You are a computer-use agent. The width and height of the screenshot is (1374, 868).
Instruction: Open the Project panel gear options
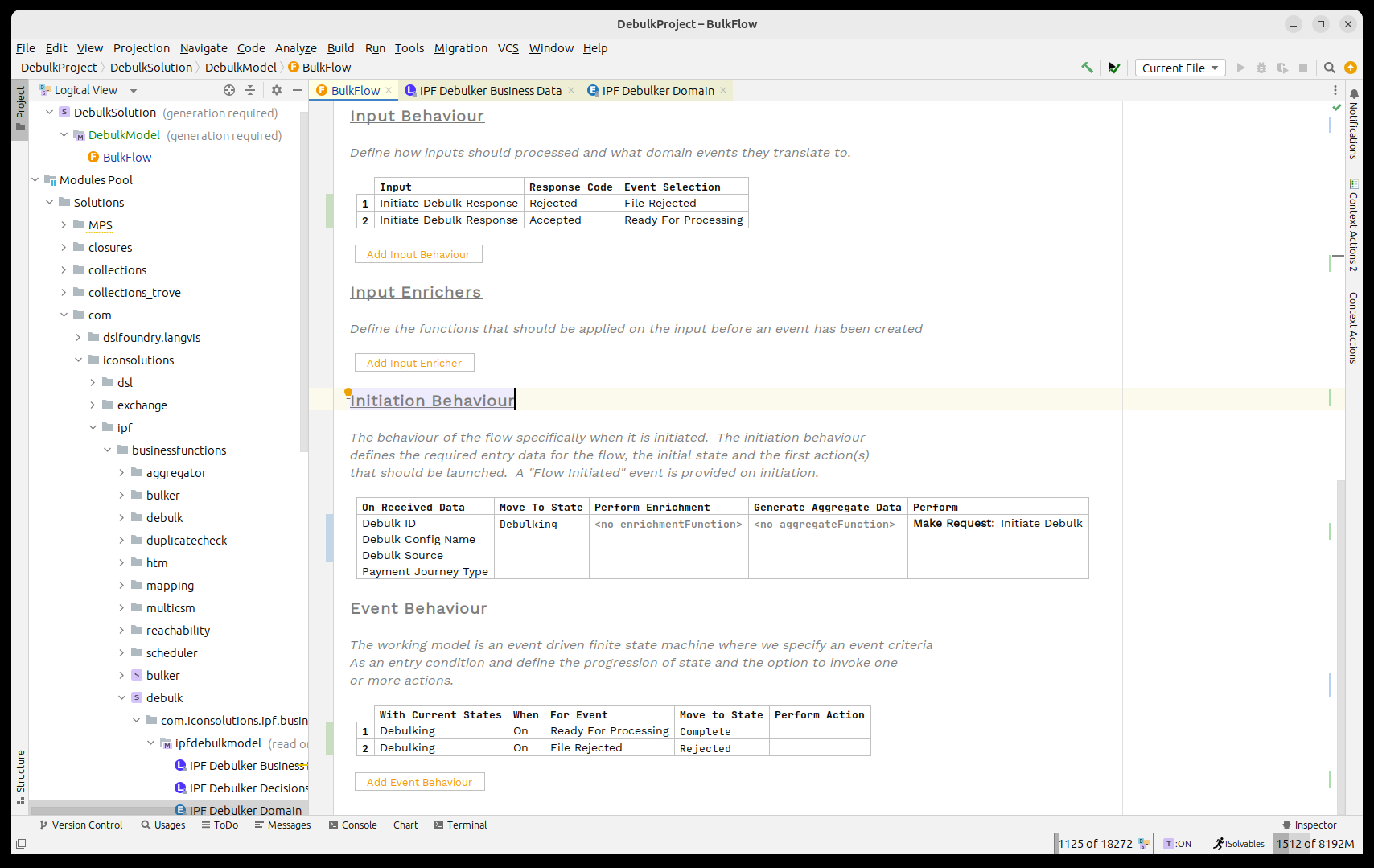point(277,90)
